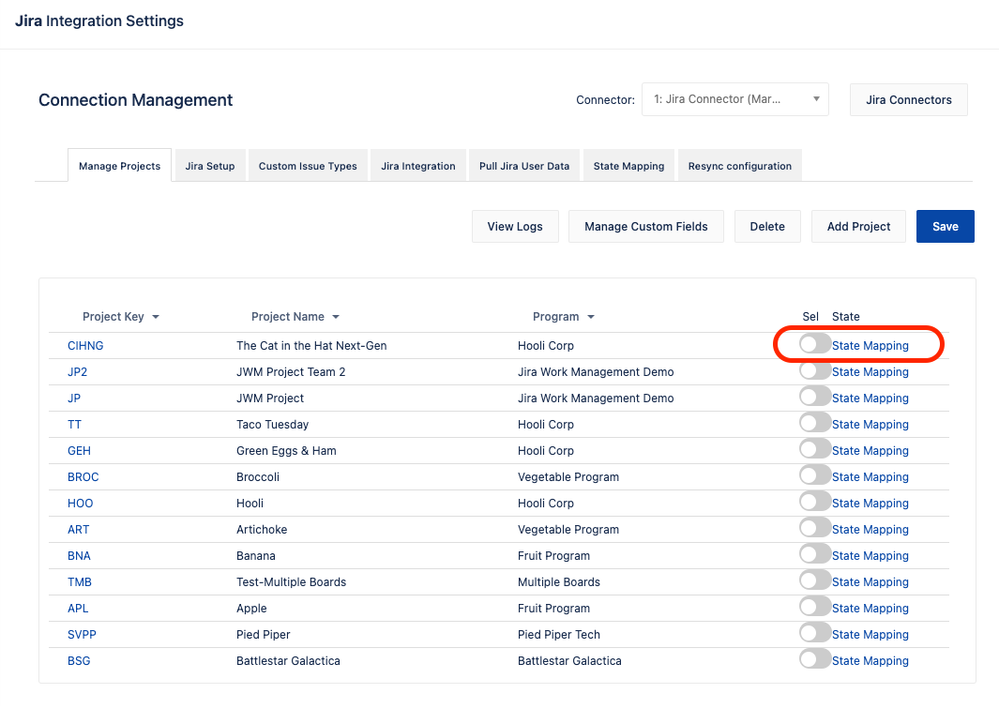This screenshot has width=999, height=706.
Task: Toggle the selection switch for JP2 row
Action: (x=815, y=370)
